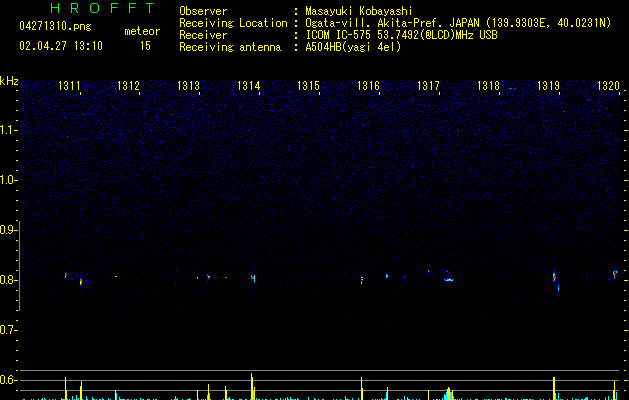The image size is (629, 400).
Task: Click the 1312 time marker
Action: coord(128,86)
